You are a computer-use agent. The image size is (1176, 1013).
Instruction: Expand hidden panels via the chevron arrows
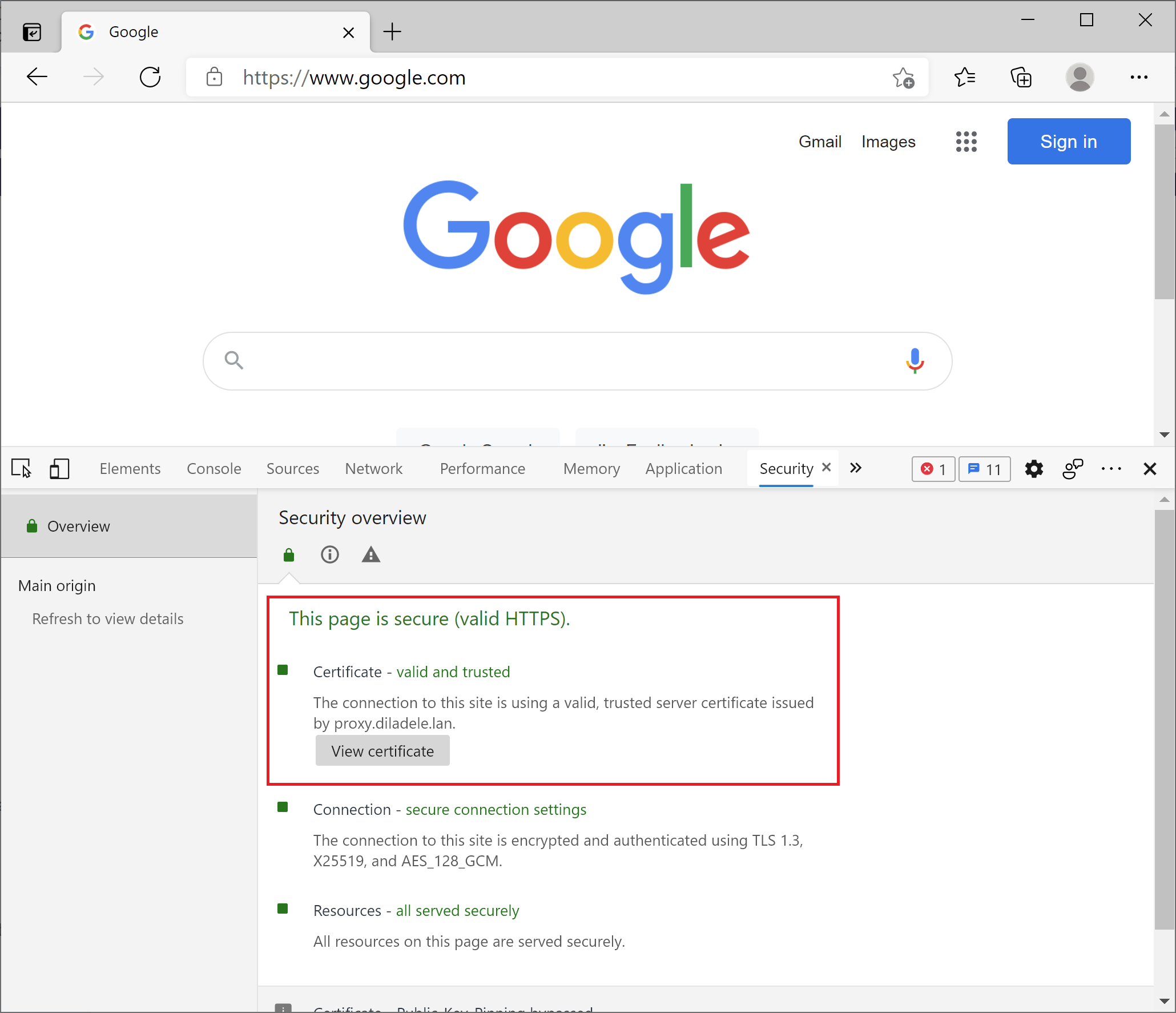[855, 468]
